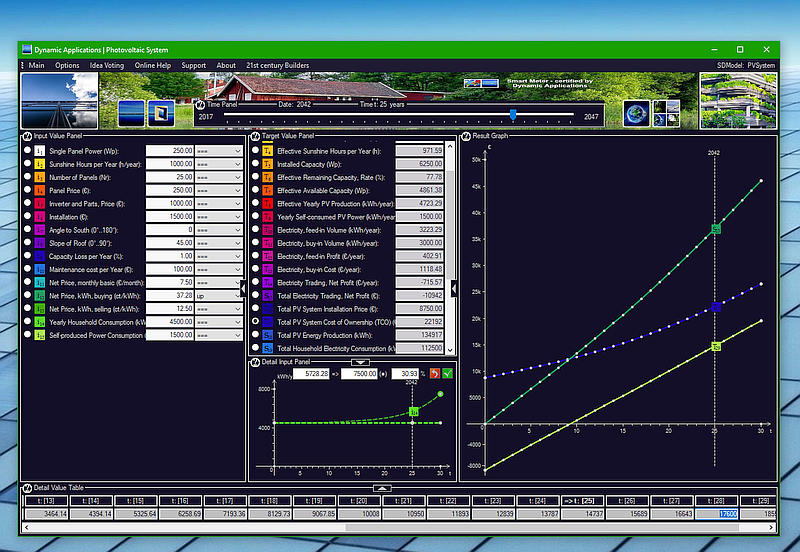Image resolution: width=800 pixels, height=552 pixels.
Task: Select the Slope of Roof radio button
Action: pos(28,242)
